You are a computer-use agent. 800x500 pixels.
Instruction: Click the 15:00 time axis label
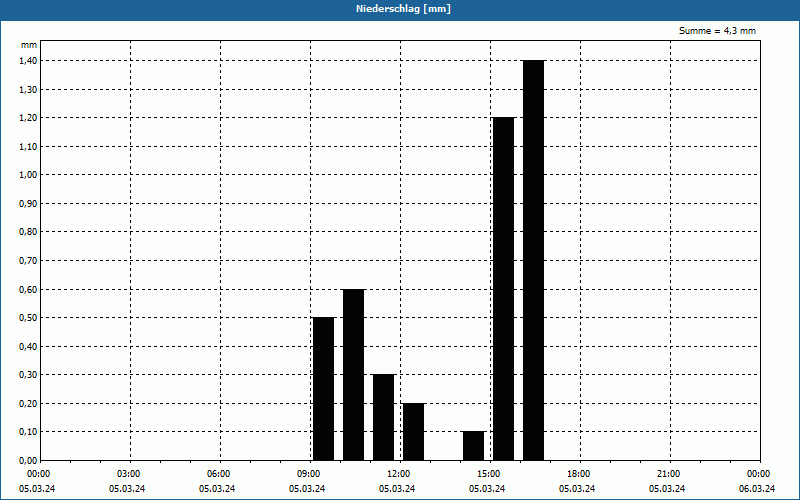point(489,474)
